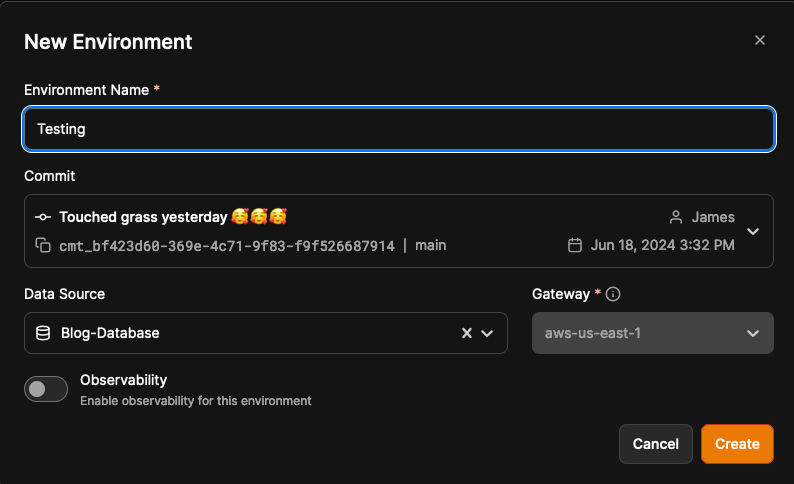Viewport: 794px width, 484px height.
Task: Expand the Commit selector chevron
Action: (x=753, y=231)
